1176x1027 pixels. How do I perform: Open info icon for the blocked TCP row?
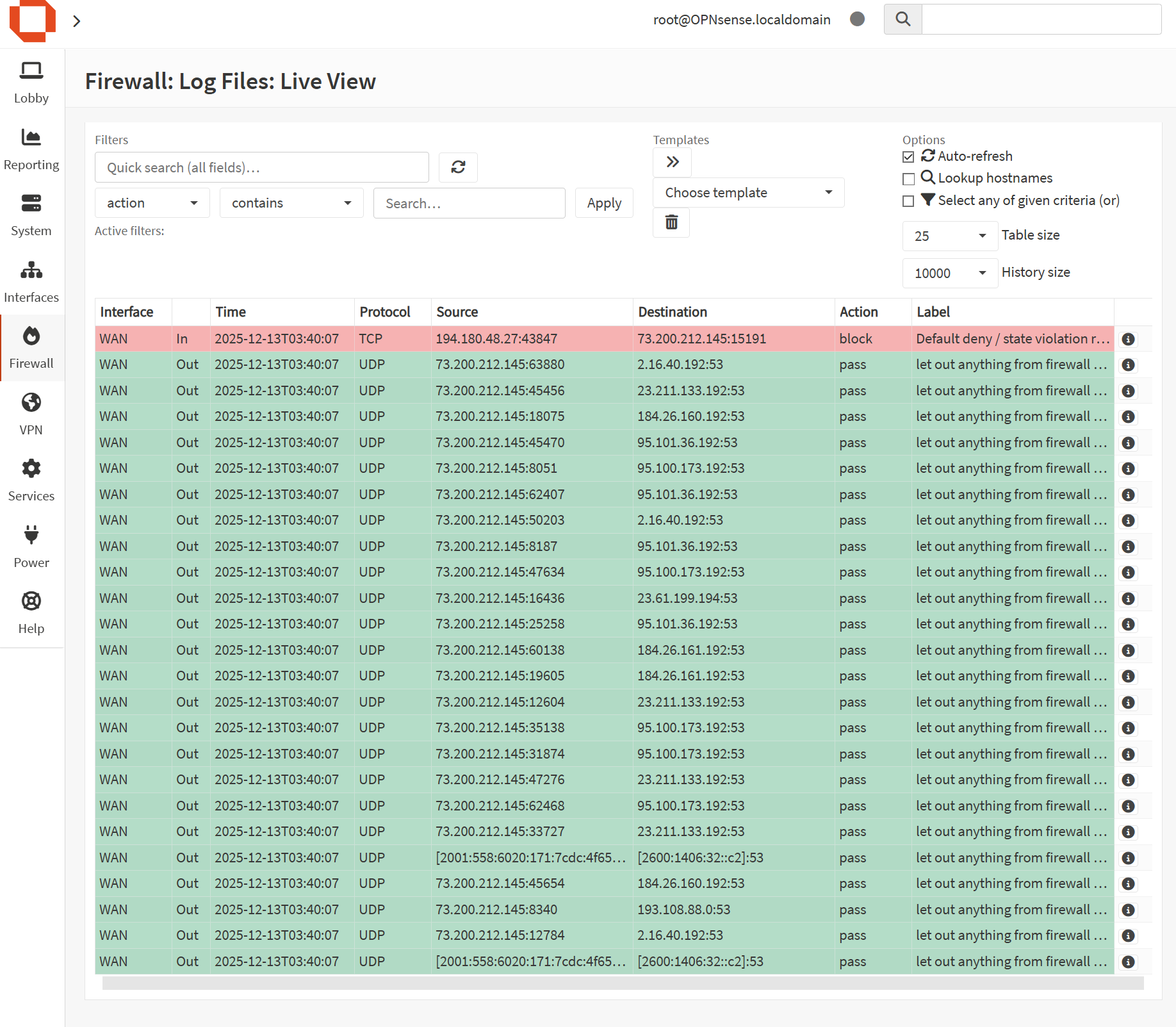tap(1128, 339)
